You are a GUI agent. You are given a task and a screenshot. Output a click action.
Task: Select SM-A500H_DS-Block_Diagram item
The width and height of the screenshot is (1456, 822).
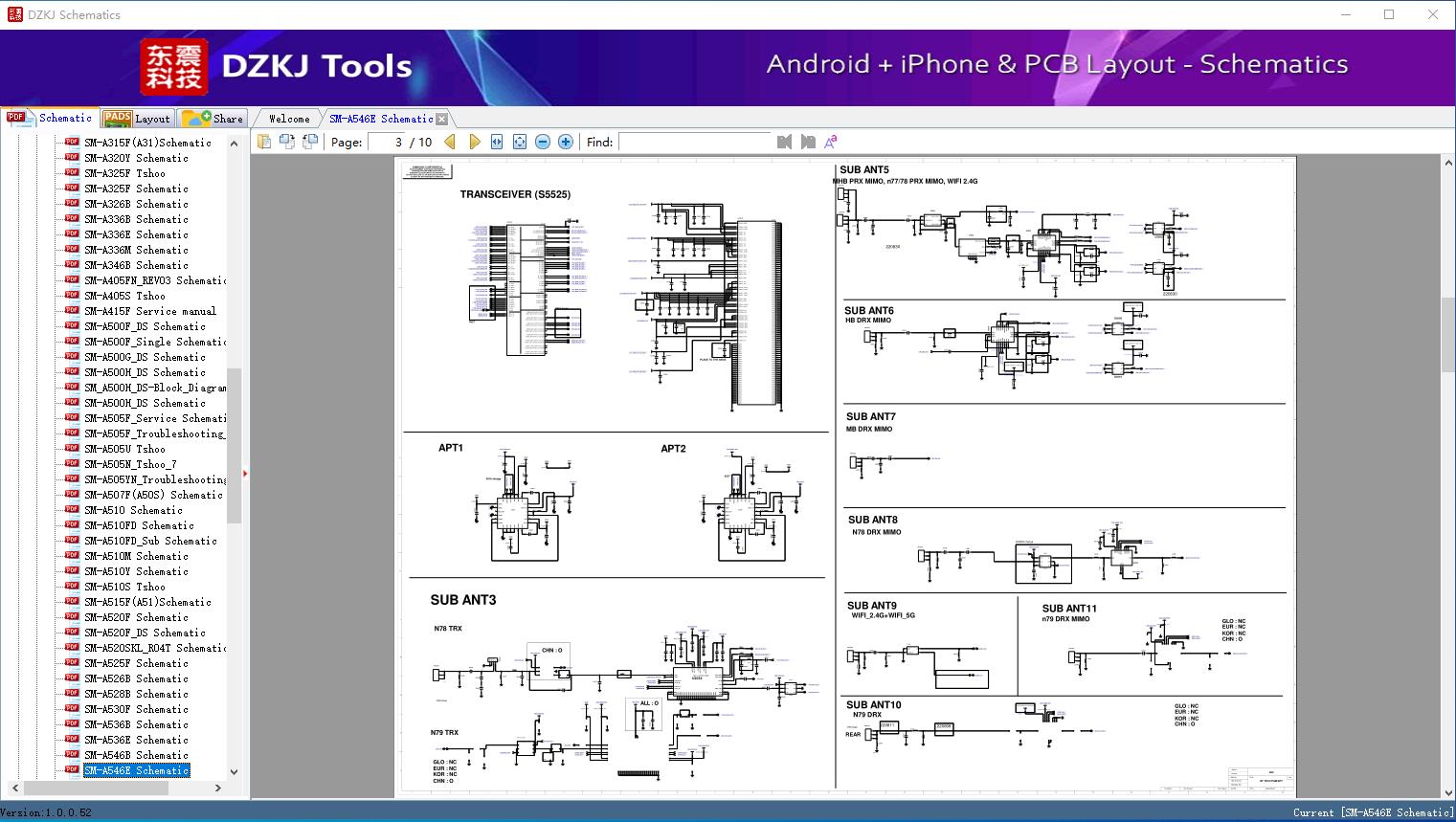coord(155,388)
